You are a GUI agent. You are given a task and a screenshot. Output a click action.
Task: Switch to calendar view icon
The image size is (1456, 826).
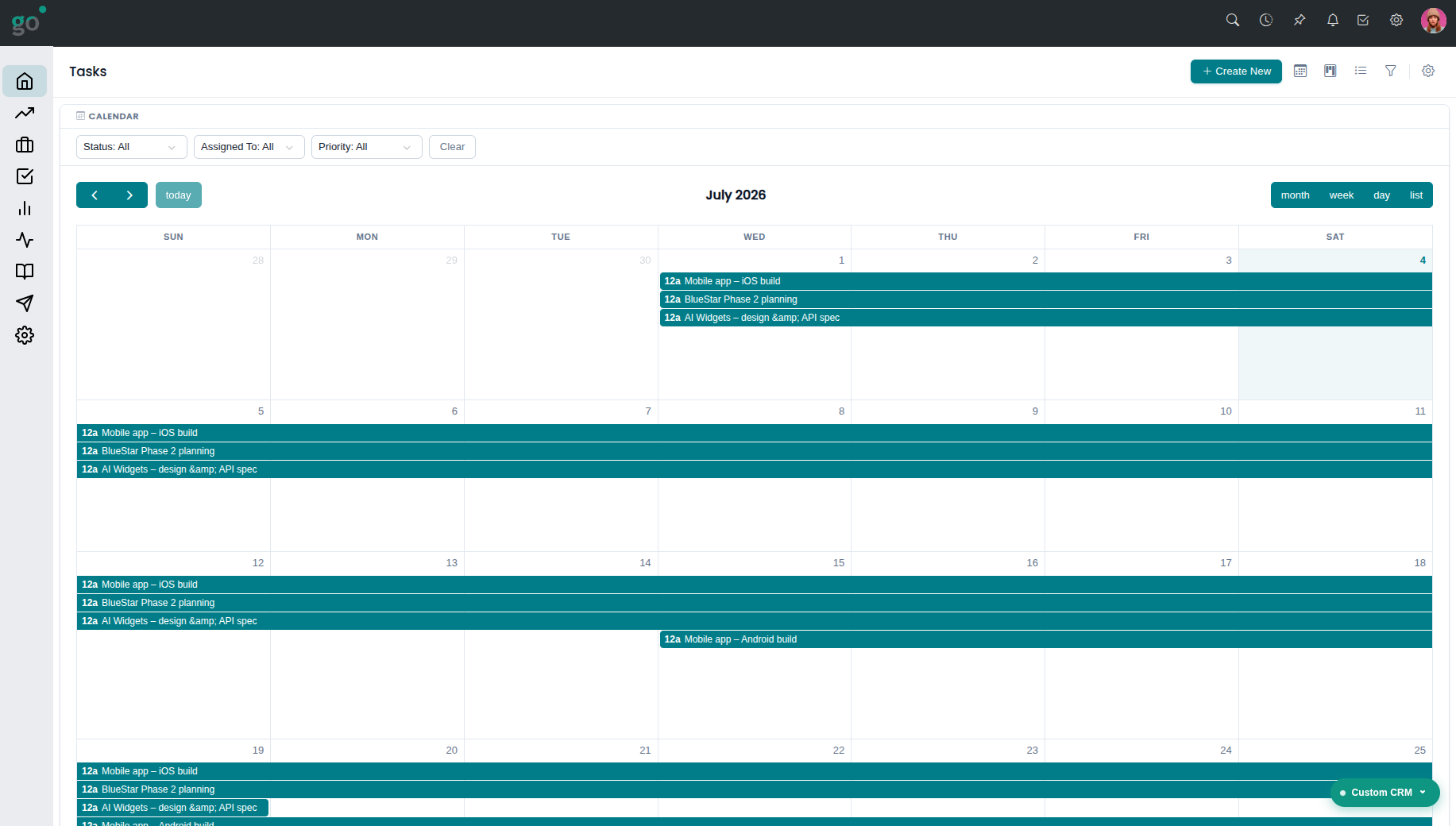click(x=1300, y=71)
